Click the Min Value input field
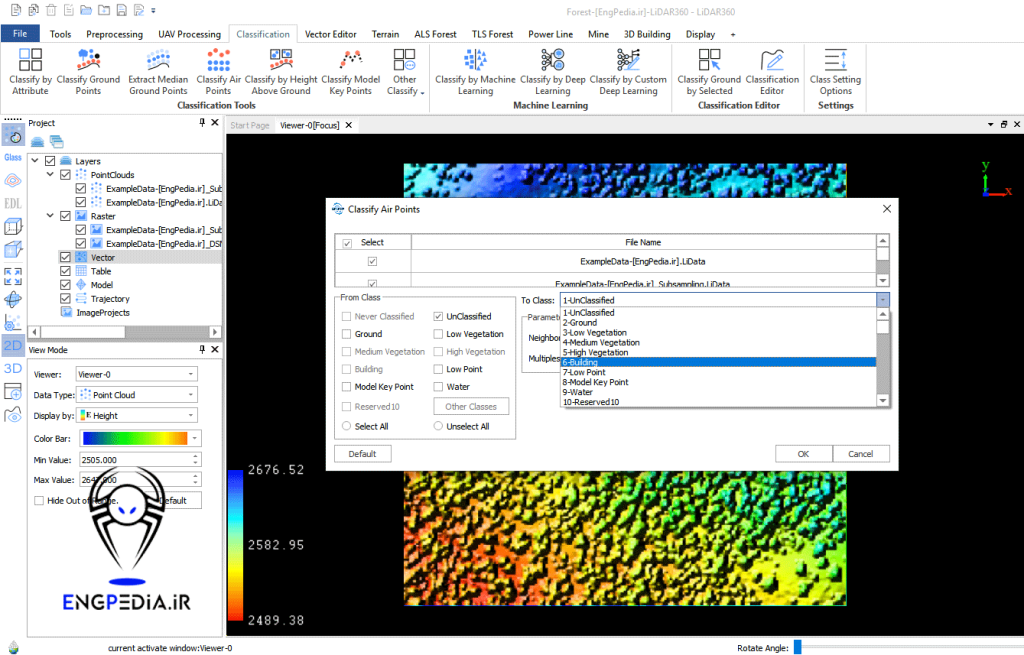The width and height of the screenshot is (1024, 655). [132, 460]
